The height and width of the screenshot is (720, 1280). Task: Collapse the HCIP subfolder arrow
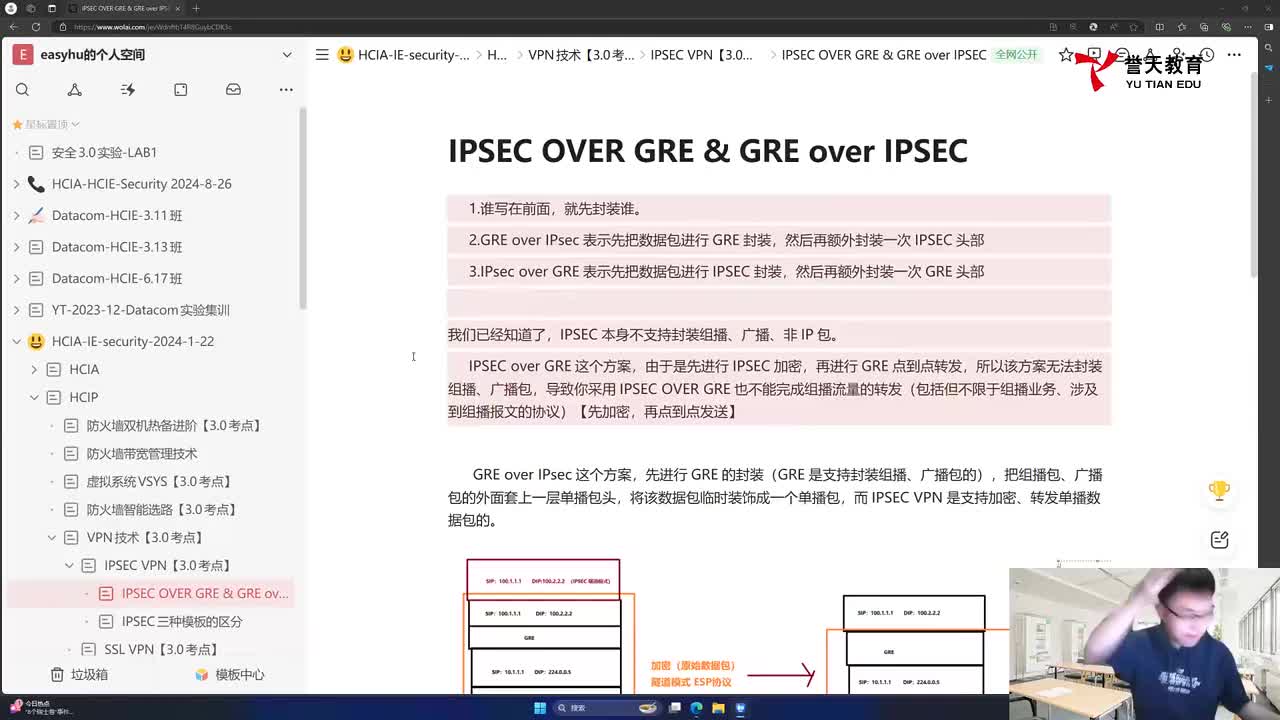(x=34, y=397)
